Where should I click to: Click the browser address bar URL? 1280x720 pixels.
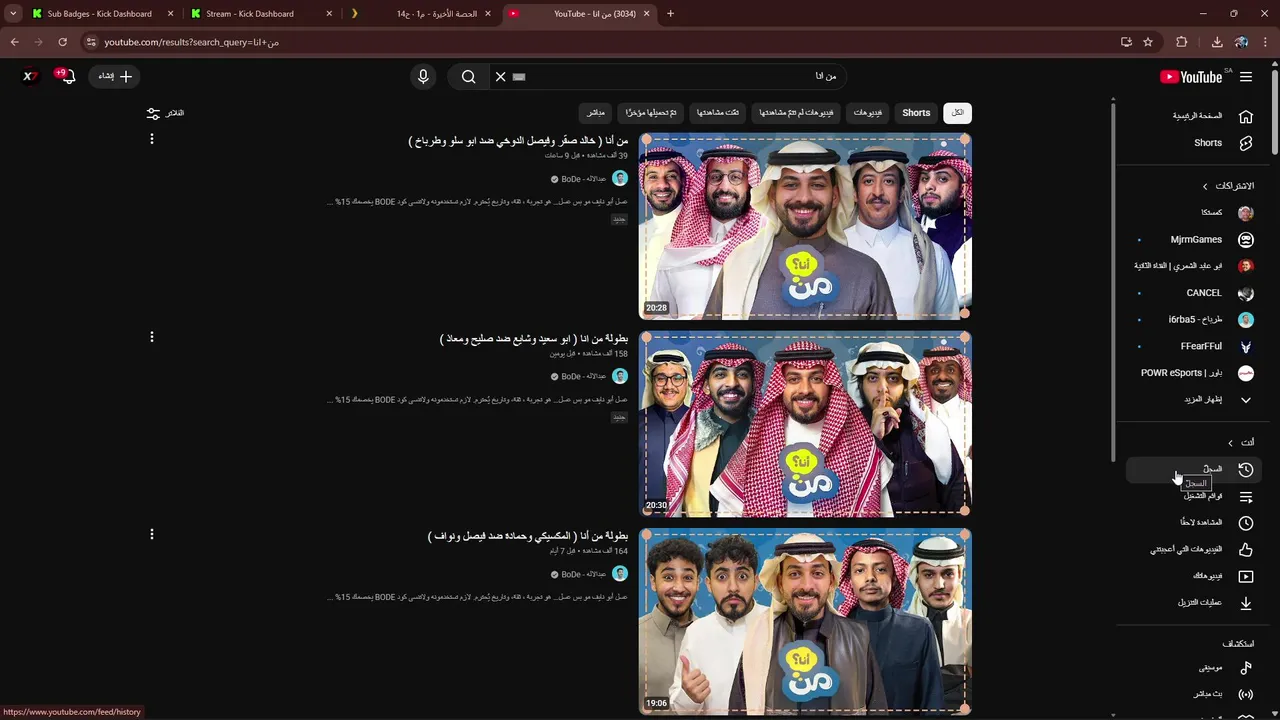tap(192, 42)
